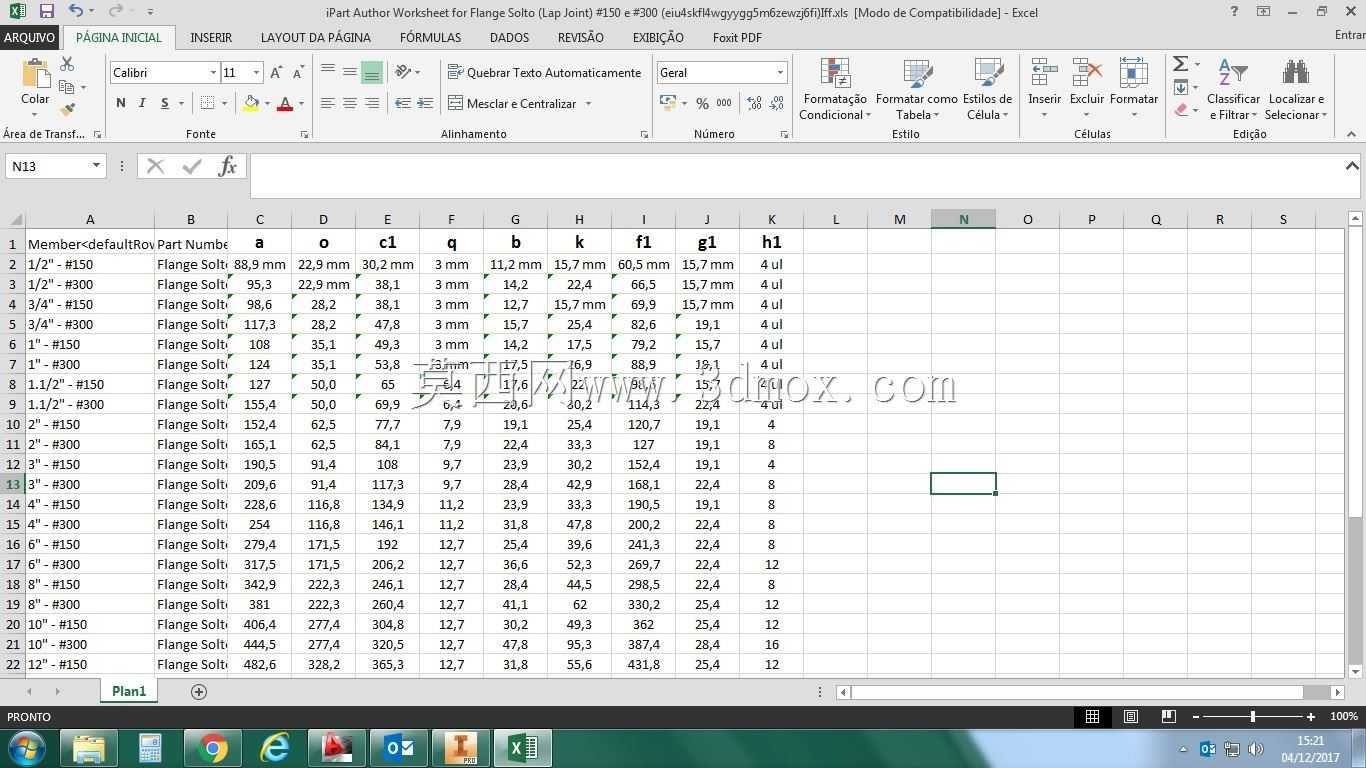This screenshot has height=768, width=1366.
Task: Open Excel help with the question mark
Action: [x=1234, y=12]
